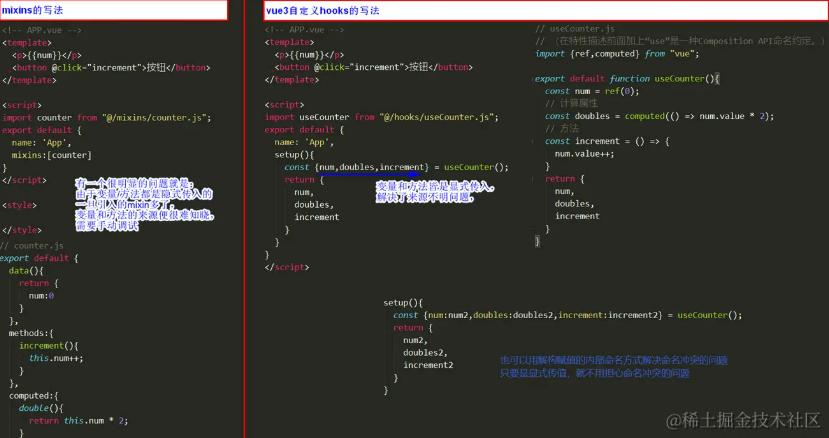The image size is (829, 438).
Task: Select the "mixins:[counter]" code line
Action: [51, 155]
